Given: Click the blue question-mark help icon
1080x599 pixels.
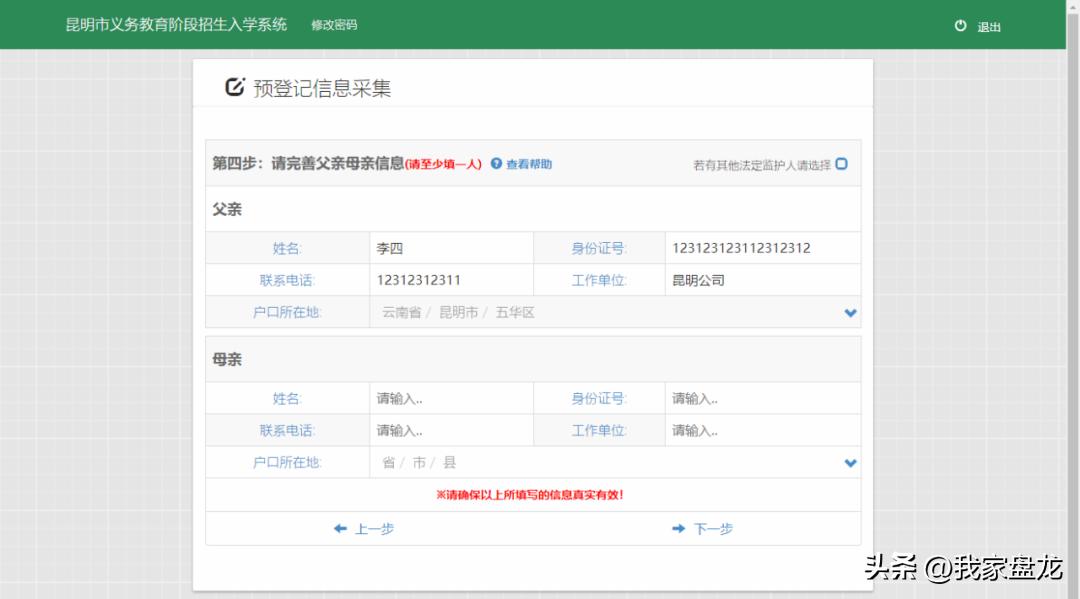Looking at the screenshot, I should [495, 163].
